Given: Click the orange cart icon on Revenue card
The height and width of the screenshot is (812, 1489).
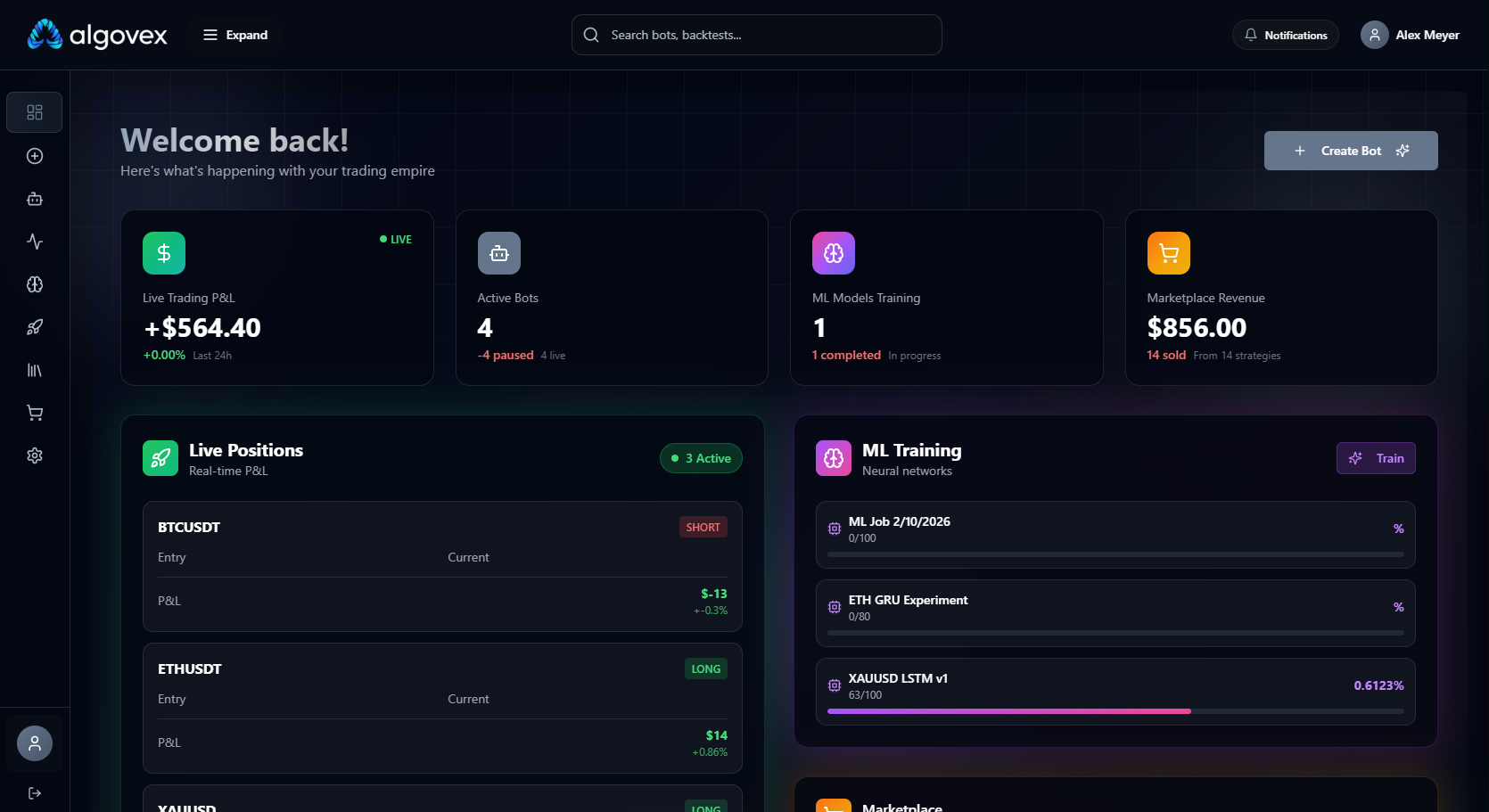Looking at the screenshot, I should click(x=1169, y=253).
